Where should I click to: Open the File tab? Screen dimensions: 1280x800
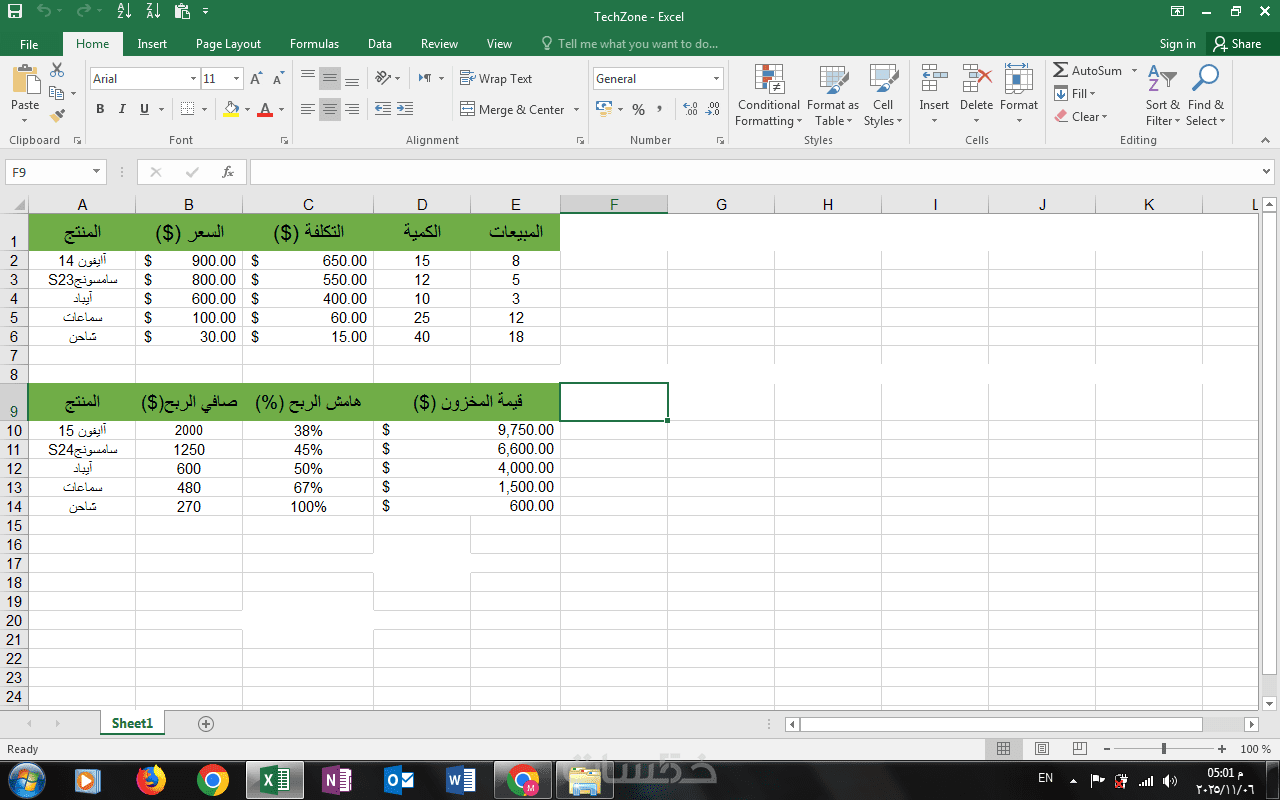[29, 44]
